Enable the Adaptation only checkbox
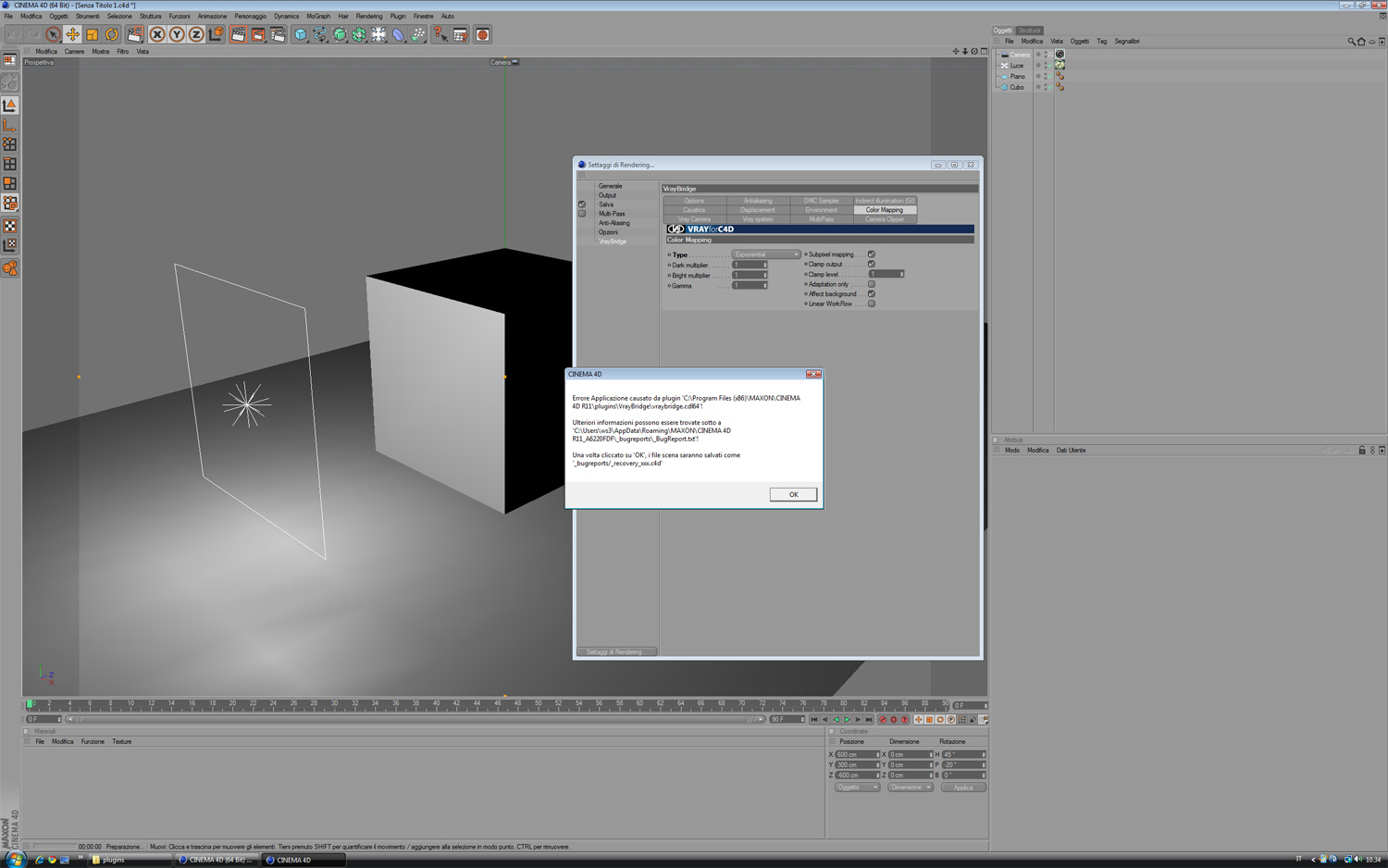 point(871,284)
